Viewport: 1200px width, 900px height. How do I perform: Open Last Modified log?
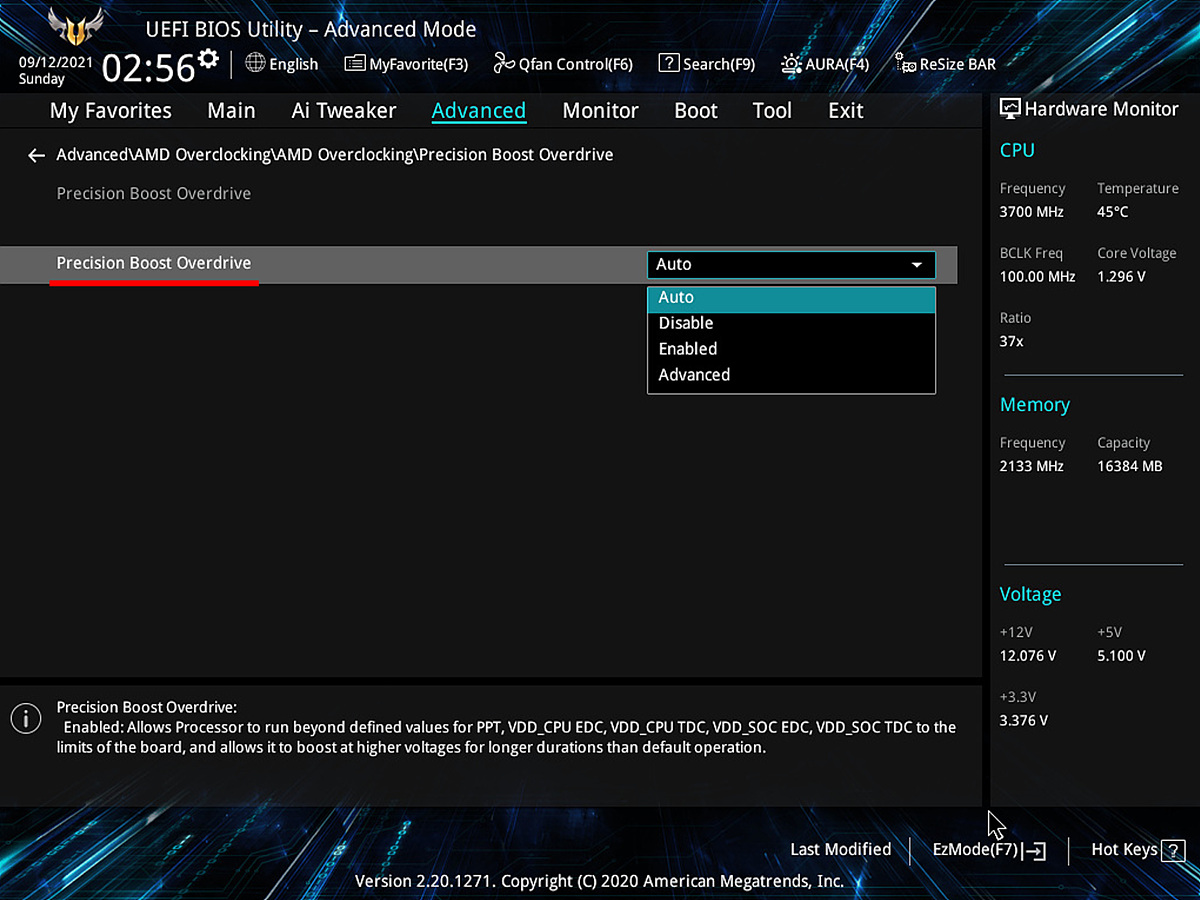[x=840, y=849]
